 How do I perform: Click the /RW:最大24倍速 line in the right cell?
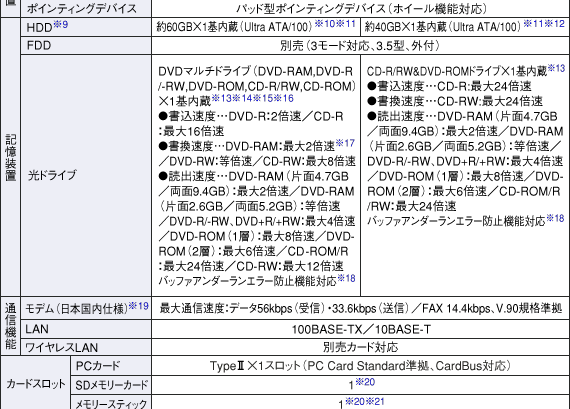point(411,206)
